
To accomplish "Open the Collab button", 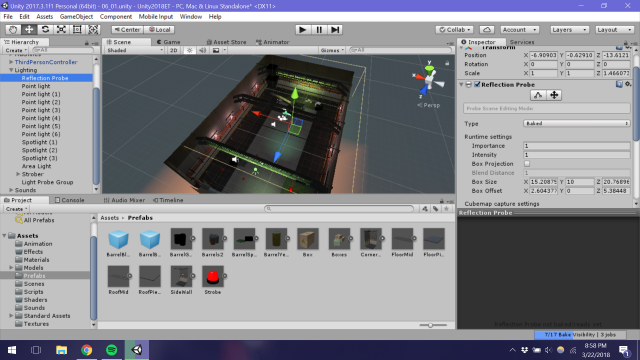I will 455,29.
